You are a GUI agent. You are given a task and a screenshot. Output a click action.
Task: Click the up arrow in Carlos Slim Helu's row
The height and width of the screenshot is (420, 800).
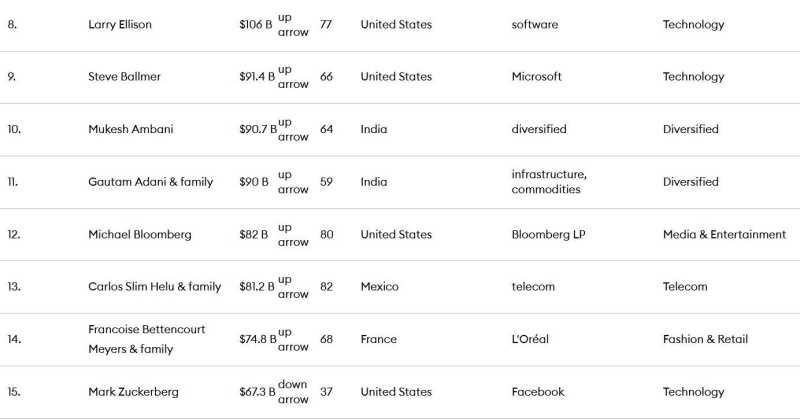[x=293, y=287]
